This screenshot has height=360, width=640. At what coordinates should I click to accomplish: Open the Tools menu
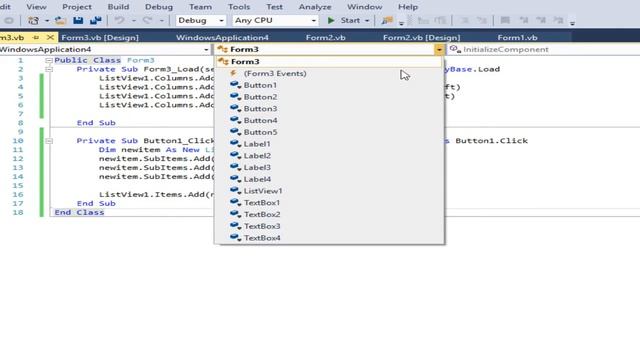[239, 7]
